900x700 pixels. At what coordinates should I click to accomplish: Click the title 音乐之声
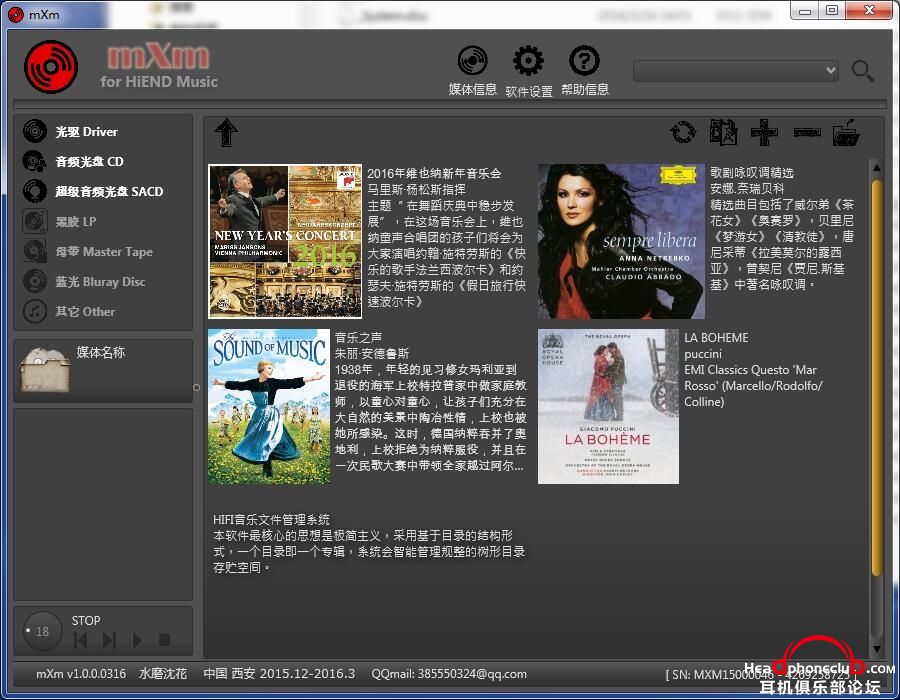click(358, 337)
